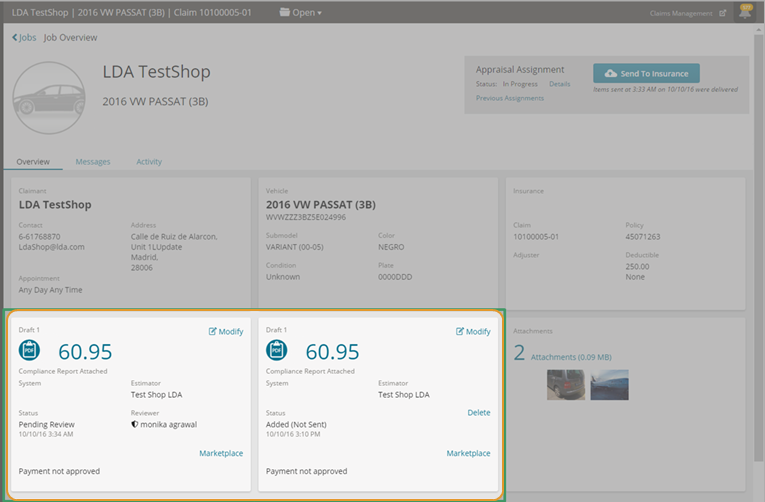The height and width of the screenshot is (502, 765).
Task: Switch to the Activity tab
Action: click(149, 161)
